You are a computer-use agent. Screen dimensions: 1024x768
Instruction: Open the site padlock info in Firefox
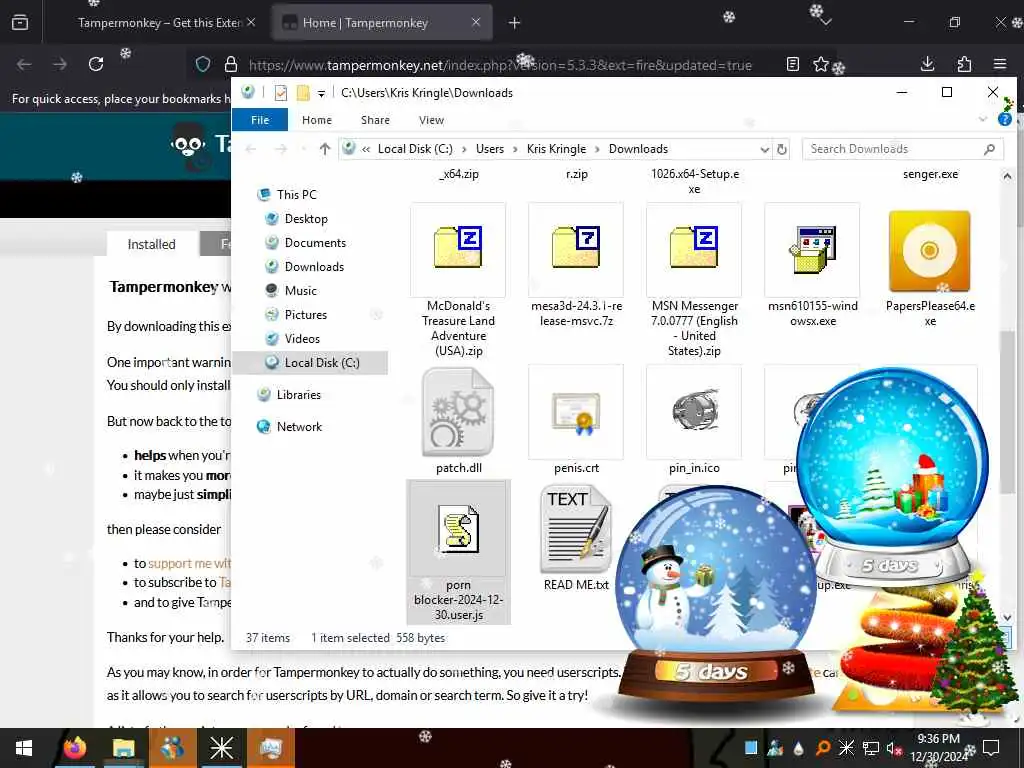[231, 64]
